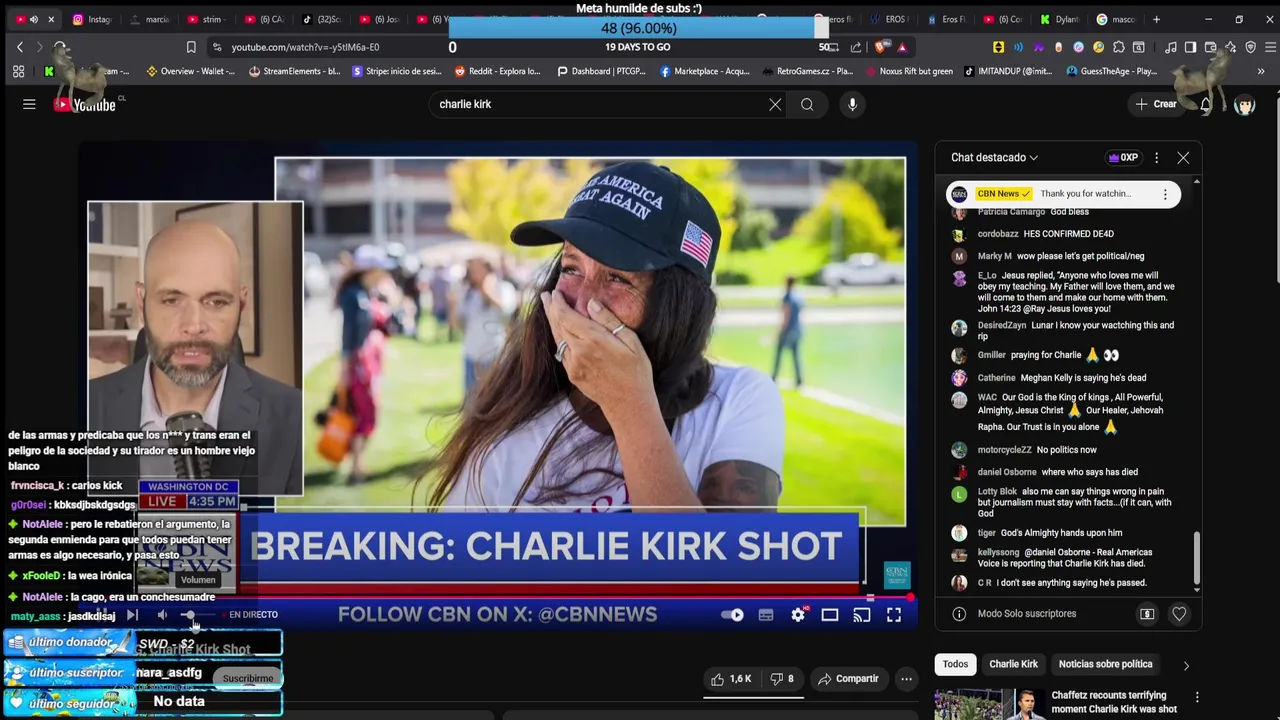Viewport: 1280px width, 720px height.
Task: Go to the YouTube home logo
Action: (86, 104)
